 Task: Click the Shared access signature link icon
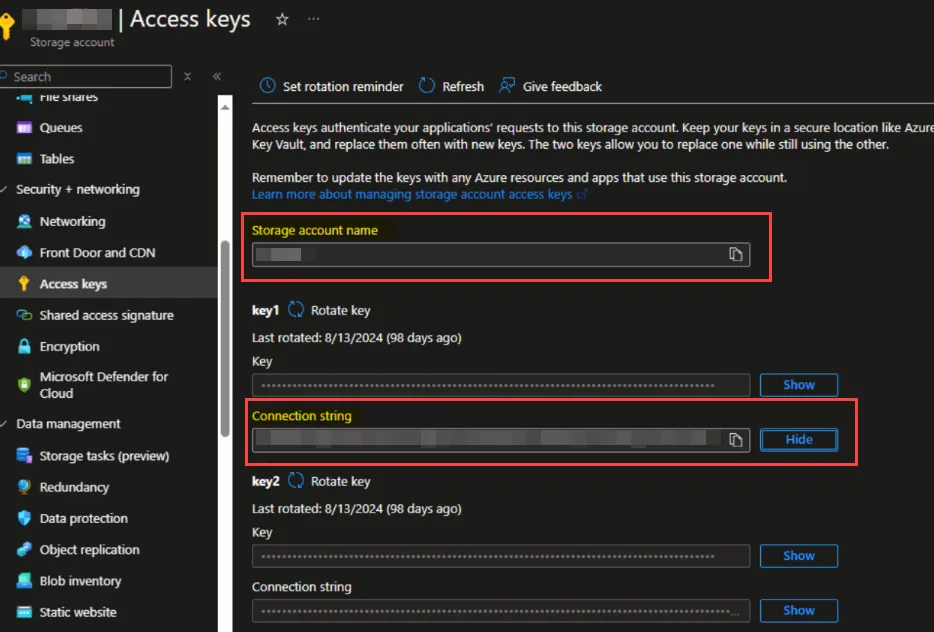coord(24,315)
